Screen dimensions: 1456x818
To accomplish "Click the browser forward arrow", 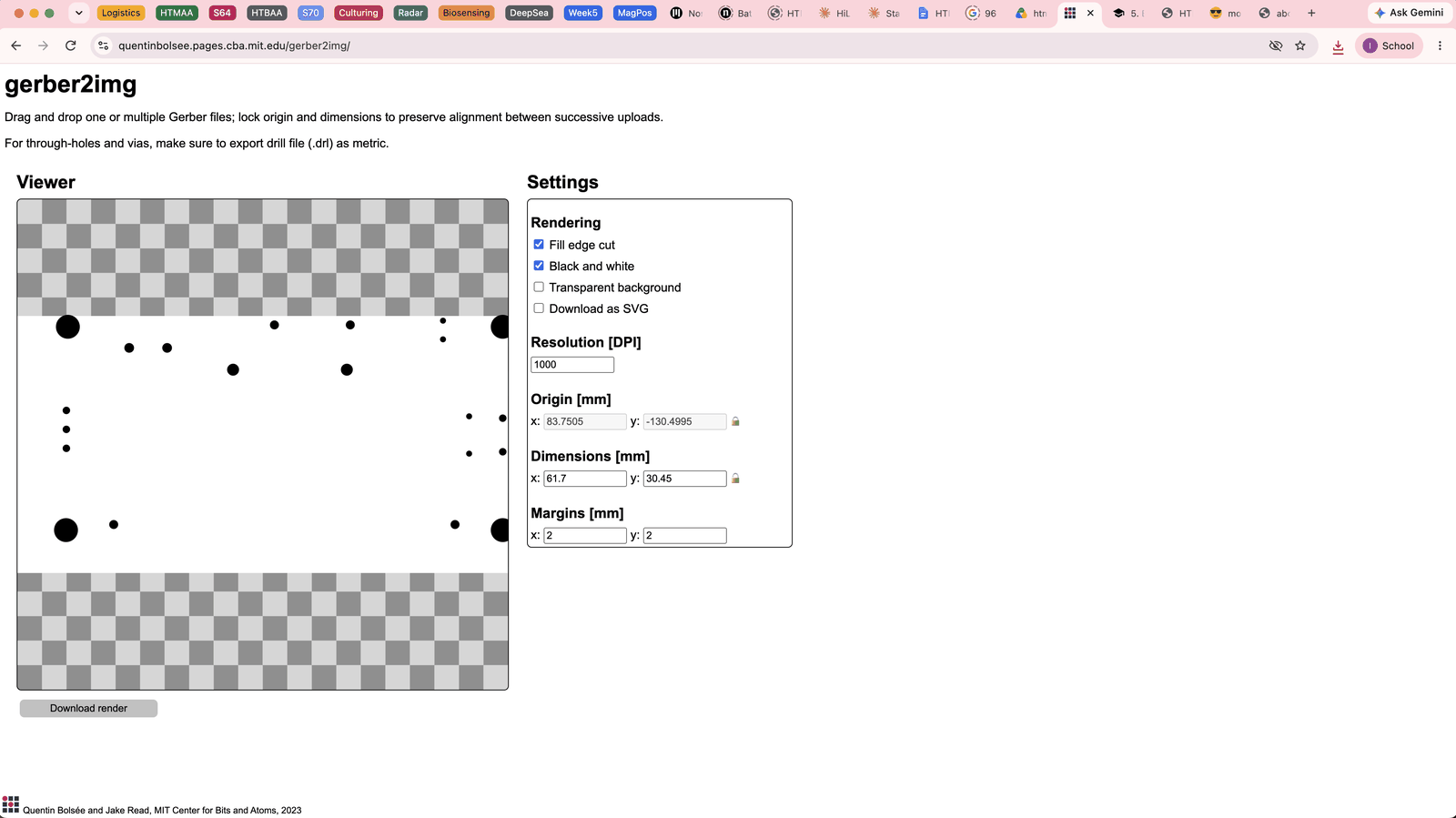I will click(43, 45).
